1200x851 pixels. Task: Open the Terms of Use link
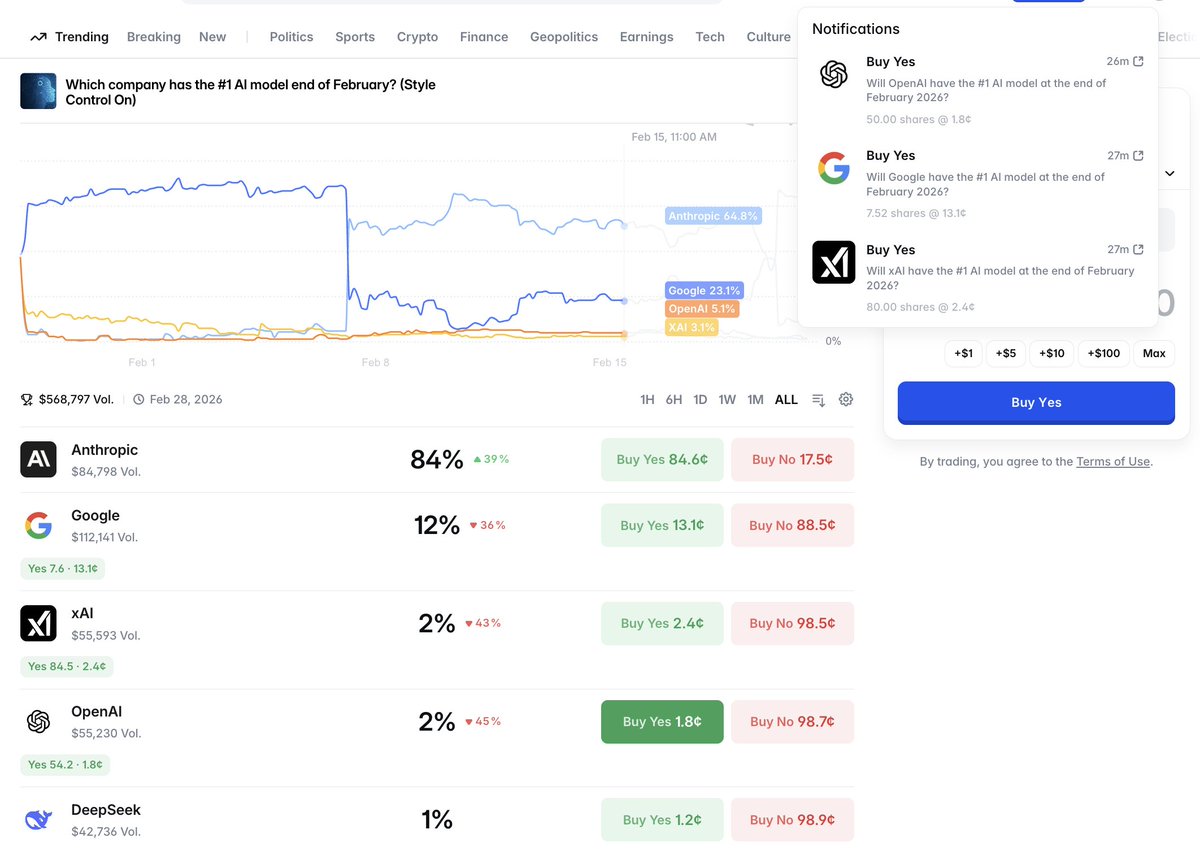click(x=1113, y=462)
